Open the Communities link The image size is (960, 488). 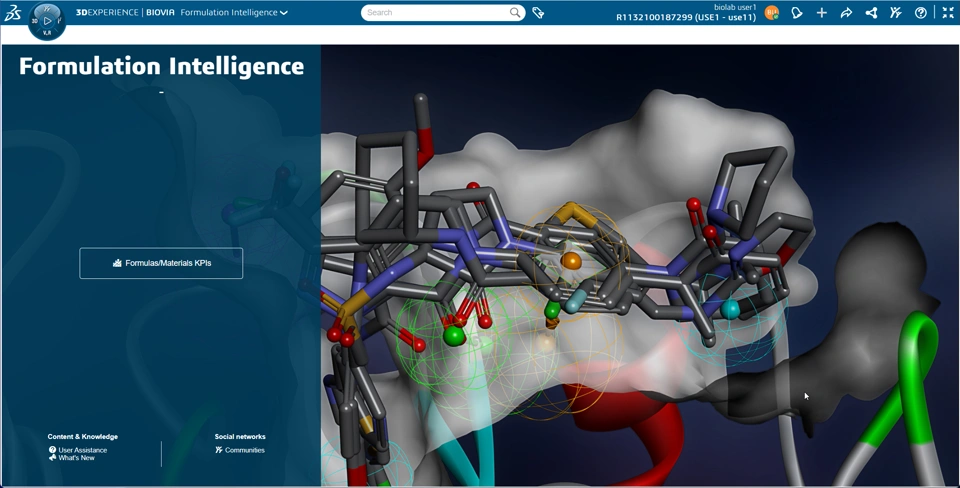pyautogui.click(x=240, y=450)
